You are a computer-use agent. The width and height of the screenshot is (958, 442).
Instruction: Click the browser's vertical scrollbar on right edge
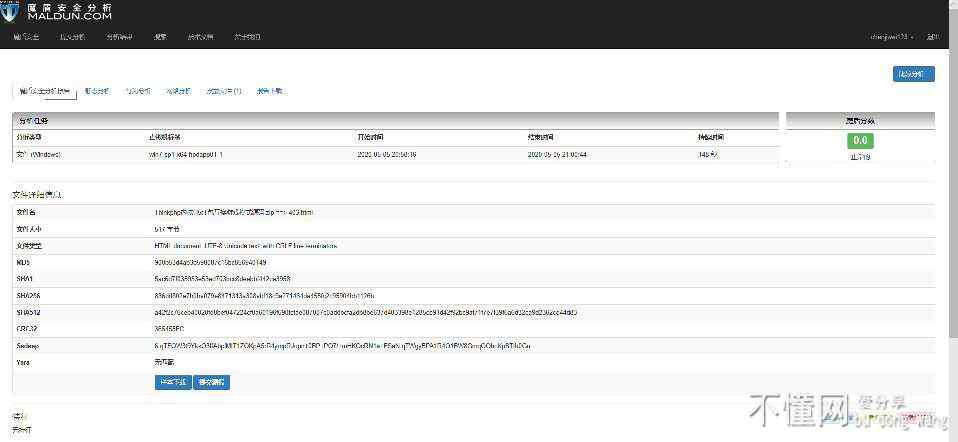(952, 221)
